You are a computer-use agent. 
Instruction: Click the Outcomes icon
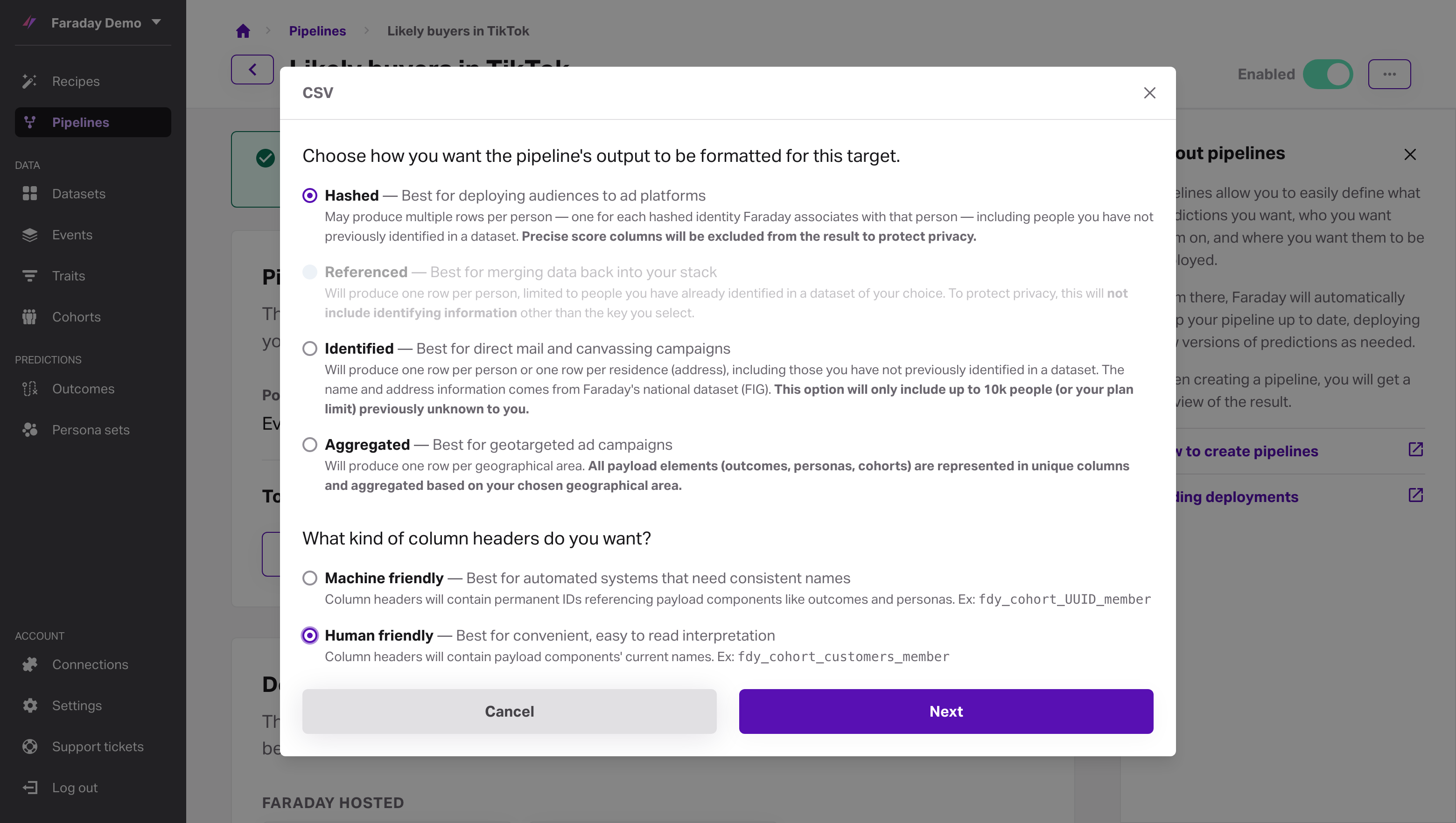29,389
